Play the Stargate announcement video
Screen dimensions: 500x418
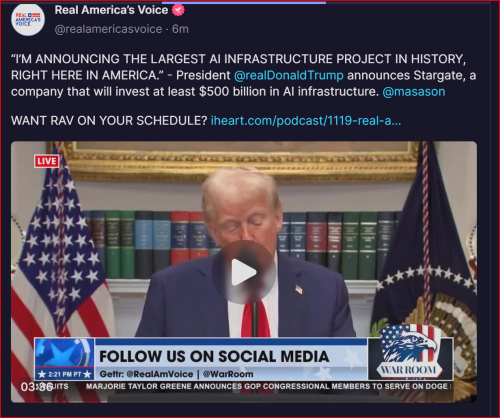[x=244, y=272]
